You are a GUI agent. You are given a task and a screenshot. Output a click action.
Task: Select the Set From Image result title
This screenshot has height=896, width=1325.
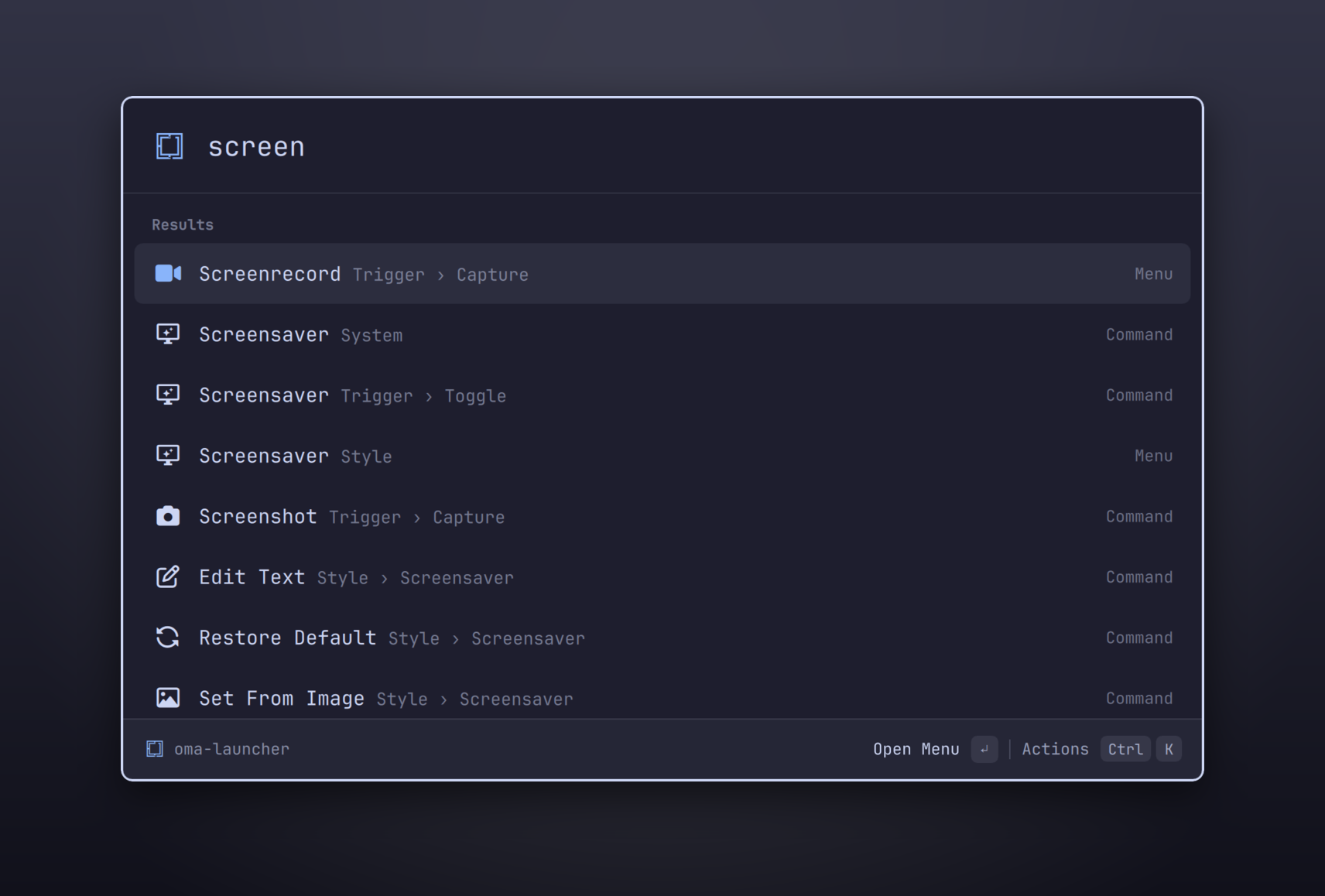tap(282, 699)
